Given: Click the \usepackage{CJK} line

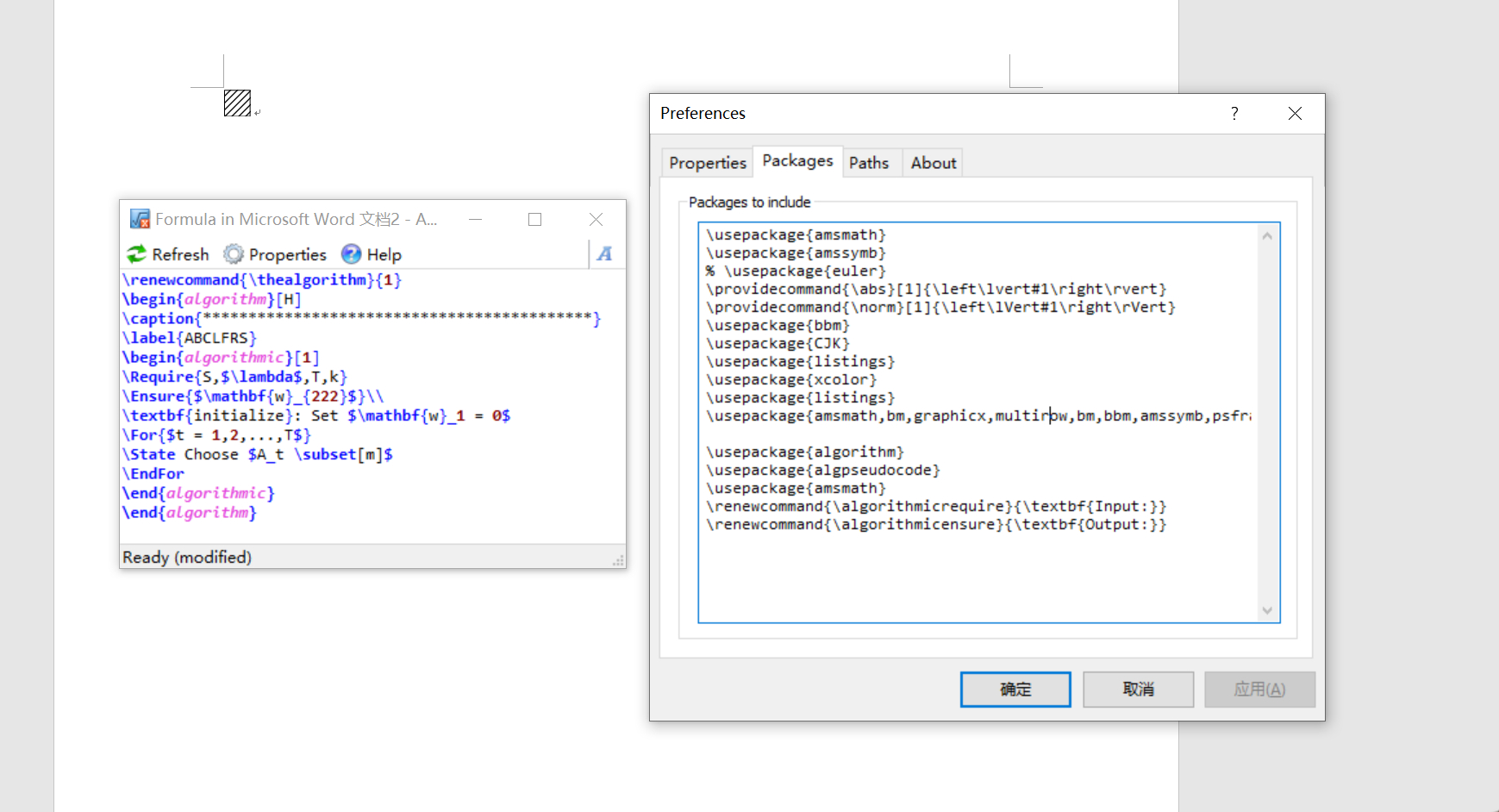Looking at the screenshot, I should click(x=778, y=343).
